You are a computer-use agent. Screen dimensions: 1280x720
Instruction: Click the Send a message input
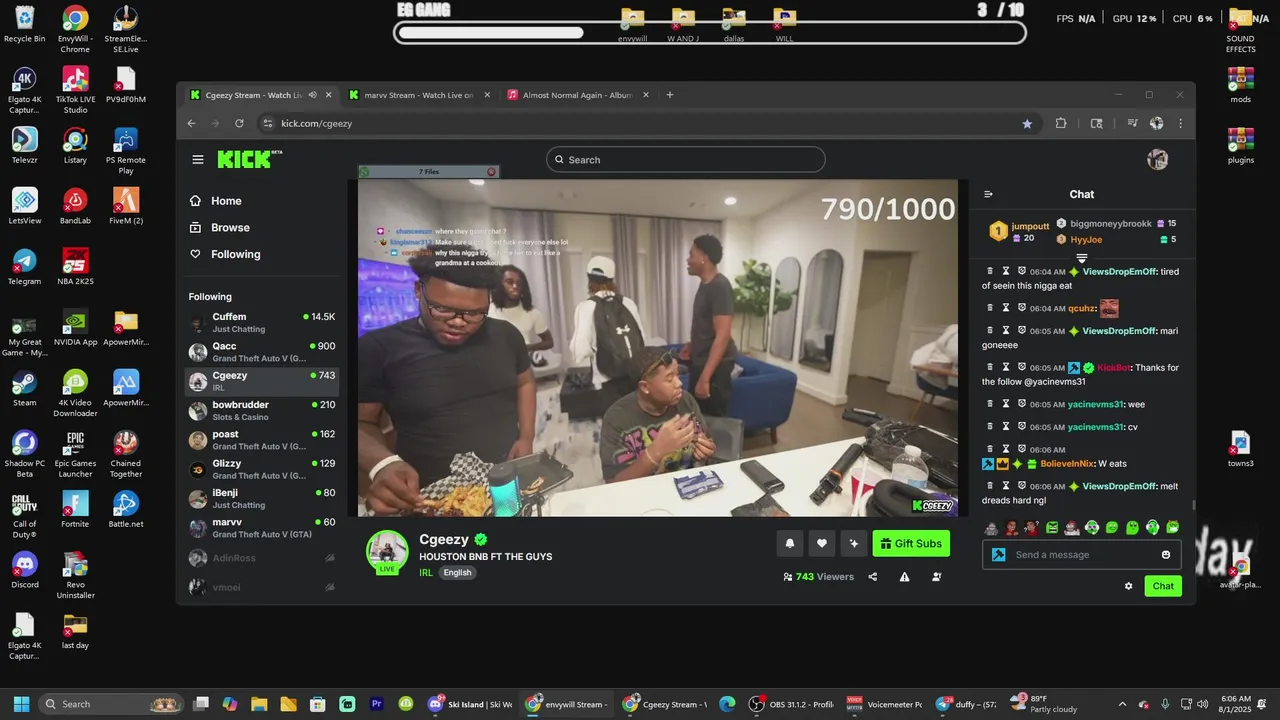click(1083, 555)
